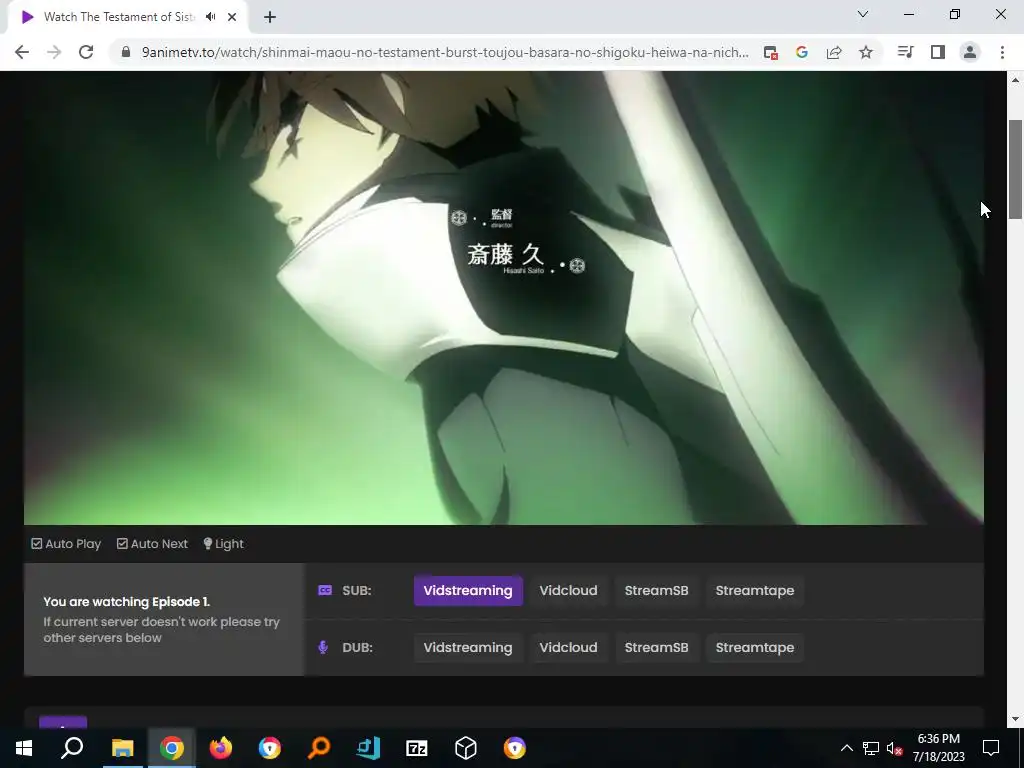Share this page icon
This screenshot has height=768, width=1024.
(834, 53)
